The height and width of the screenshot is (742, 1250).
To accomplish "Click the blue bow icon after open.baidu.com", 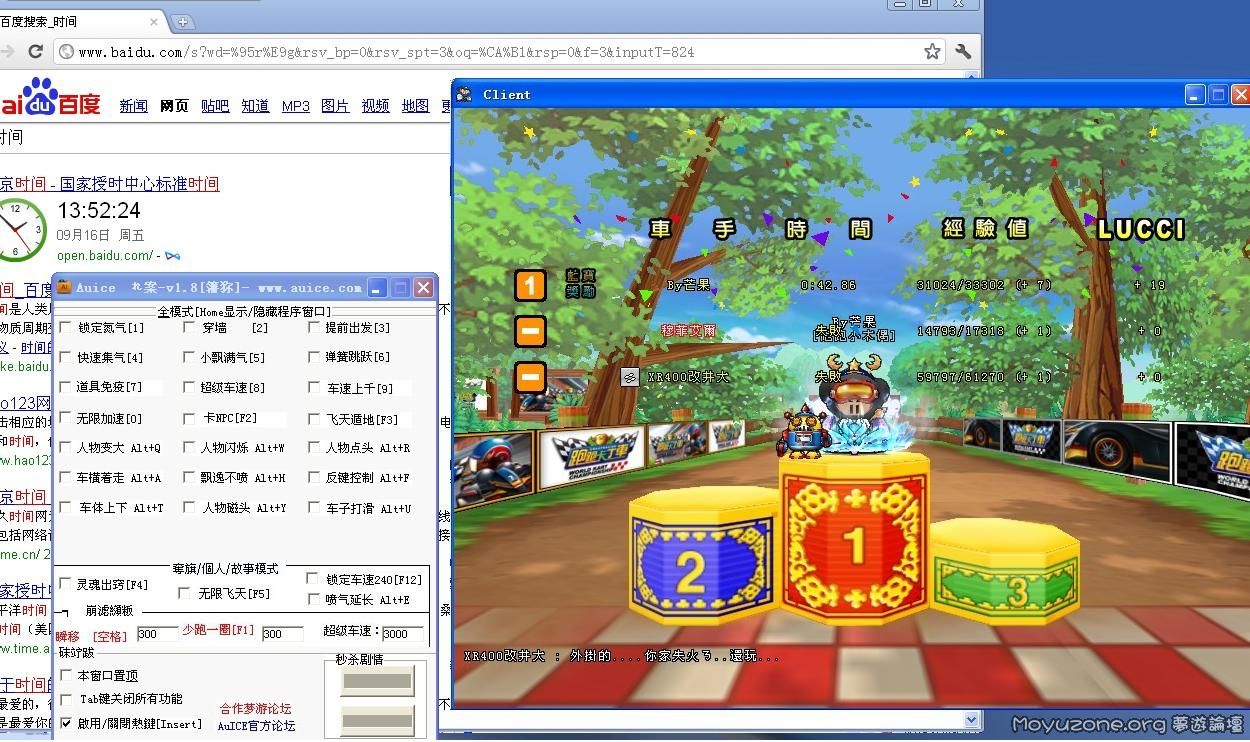I will 172,256.
